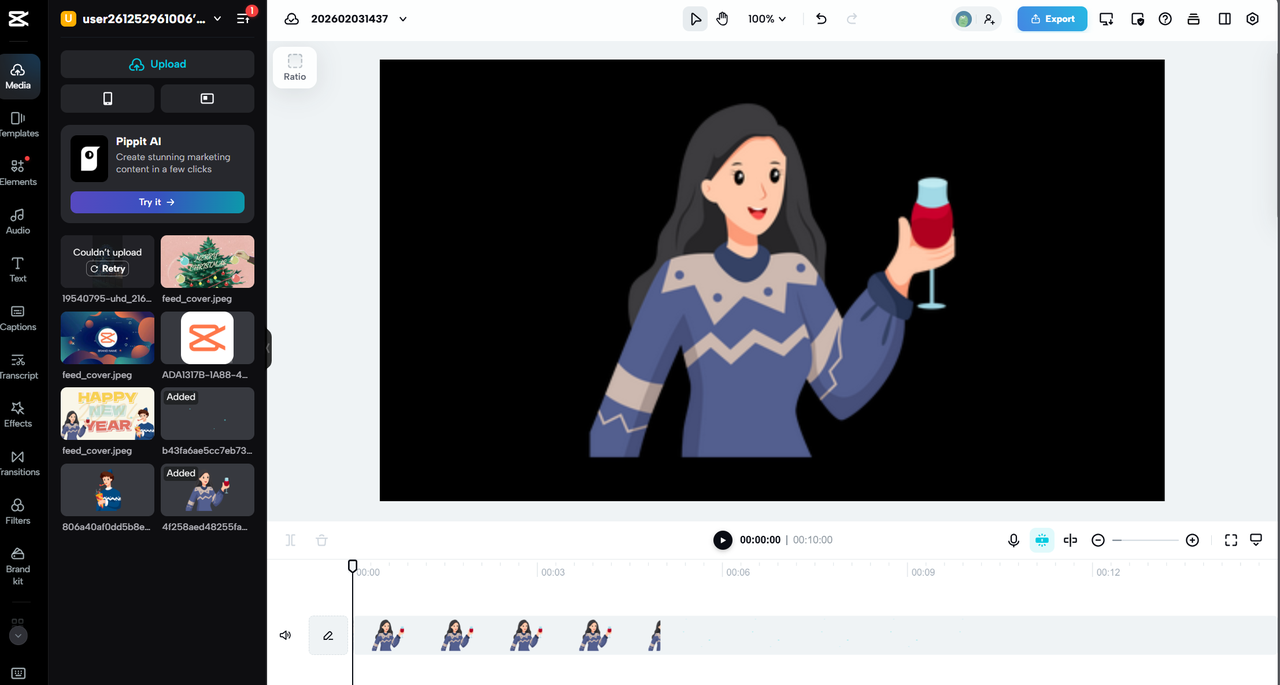Mute the character video track with the speaker icon

[285, 634]
